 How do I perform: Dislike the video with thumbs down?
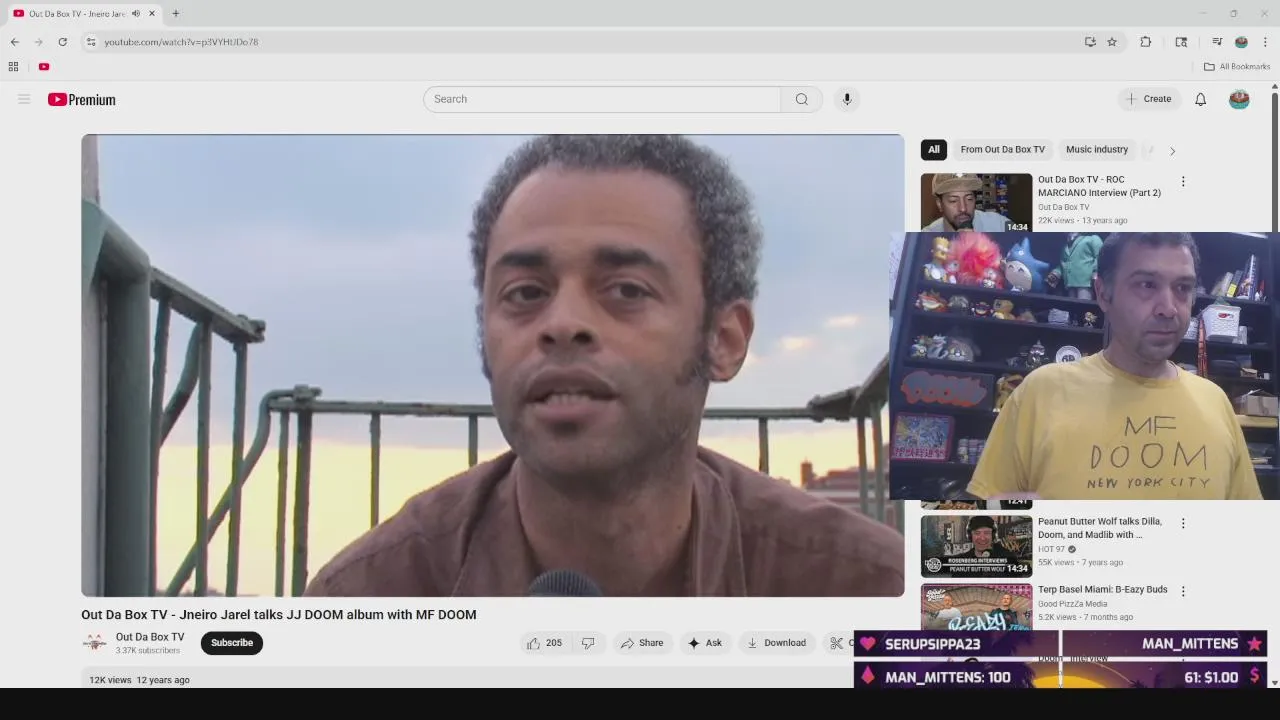point(588,643)
